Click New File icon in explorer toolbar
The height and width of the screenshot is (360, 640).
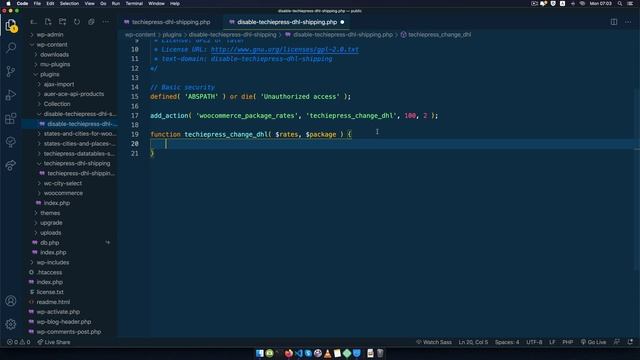[48, 22]
